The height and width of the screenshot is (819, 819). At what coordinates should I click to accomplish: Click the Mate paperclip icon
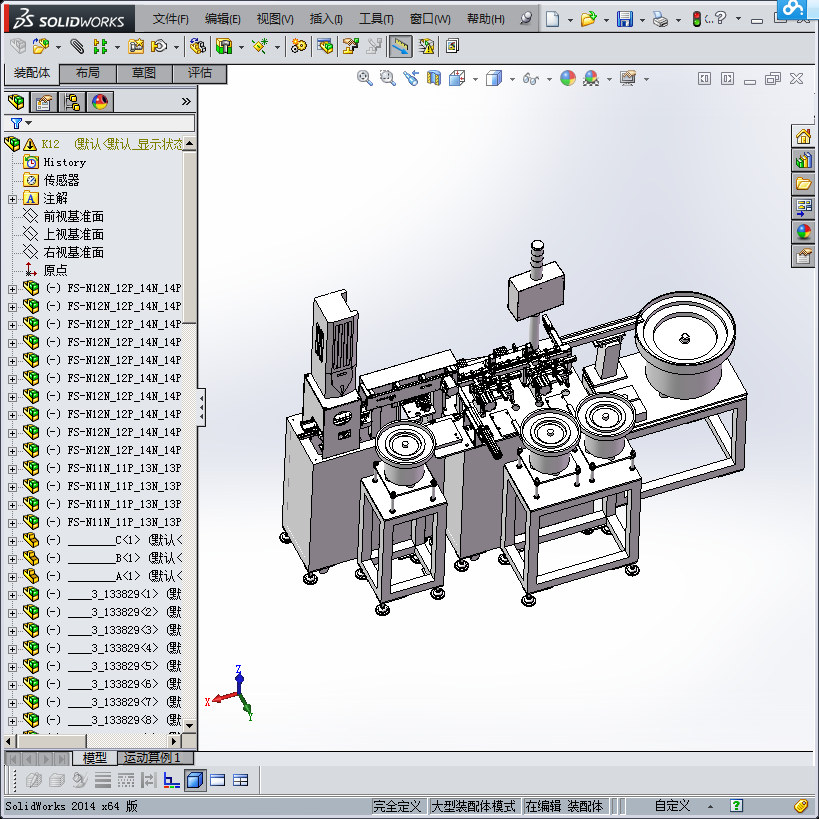[x=77, y=46]
